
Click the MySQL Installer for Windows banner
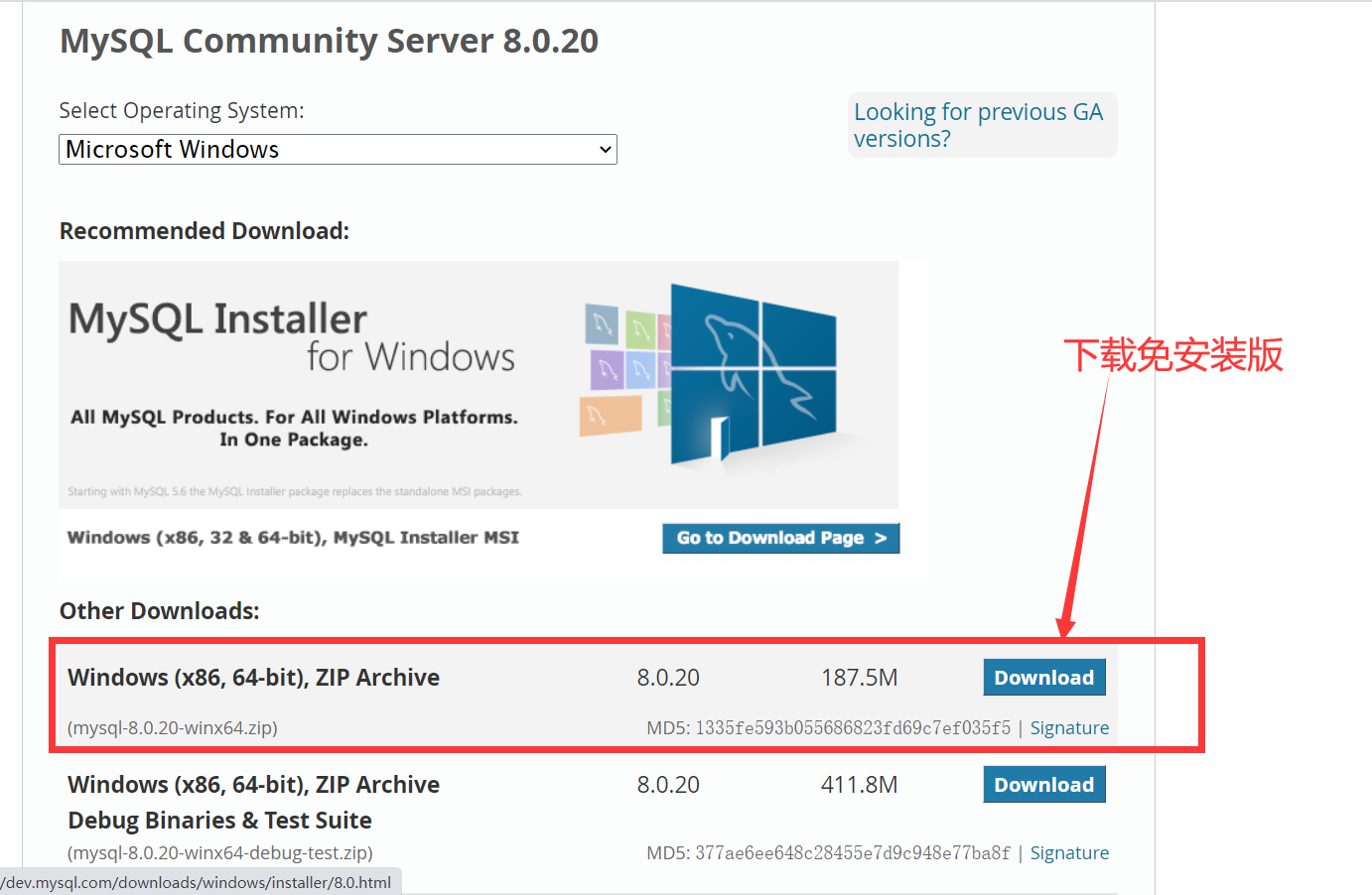tap(479, 385)
